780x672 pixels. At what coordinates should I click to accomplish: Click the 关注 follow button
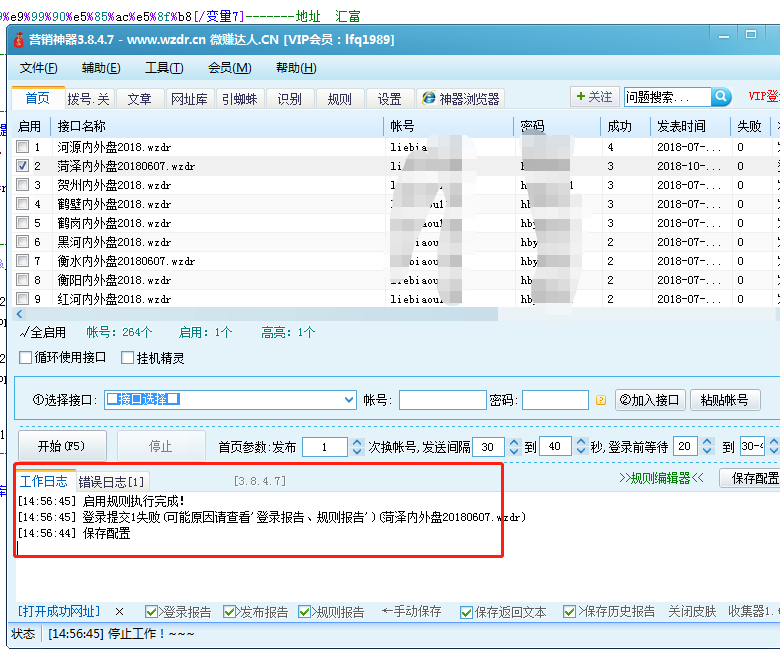[x=594, y=96]
